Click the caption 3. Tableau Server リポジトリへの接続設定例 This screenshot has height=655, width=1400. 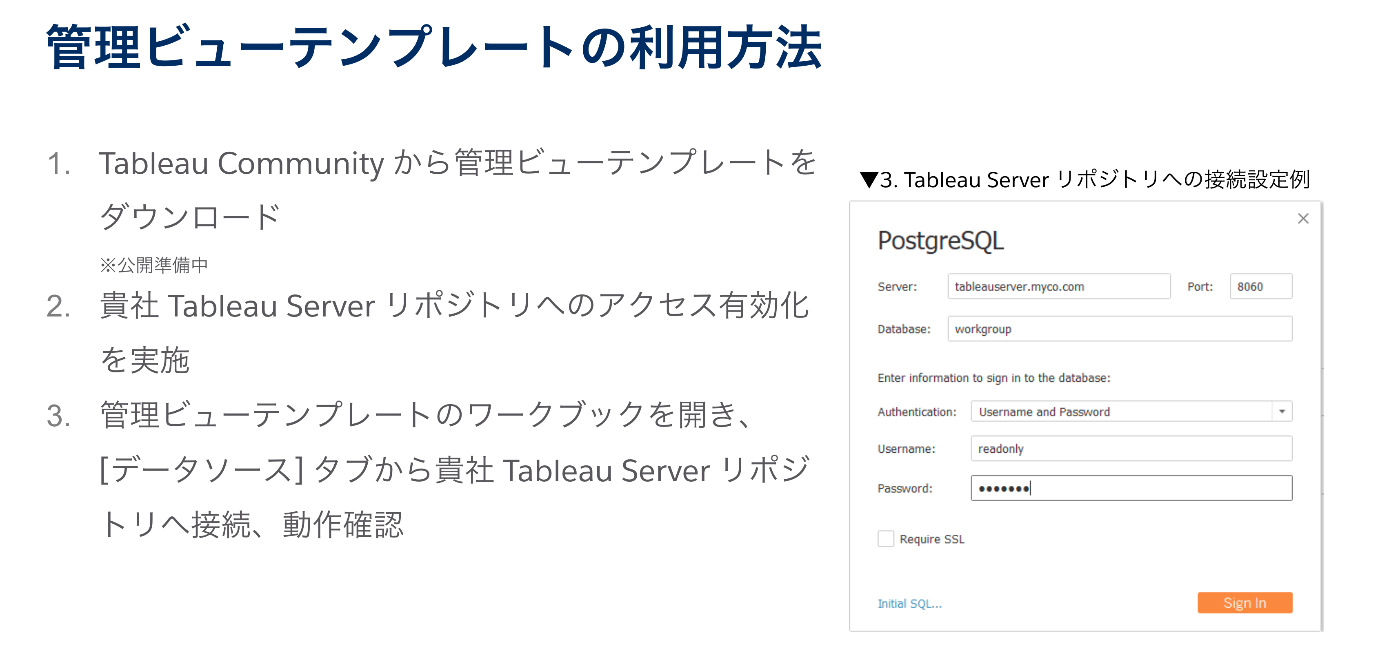coord(1084,180)
